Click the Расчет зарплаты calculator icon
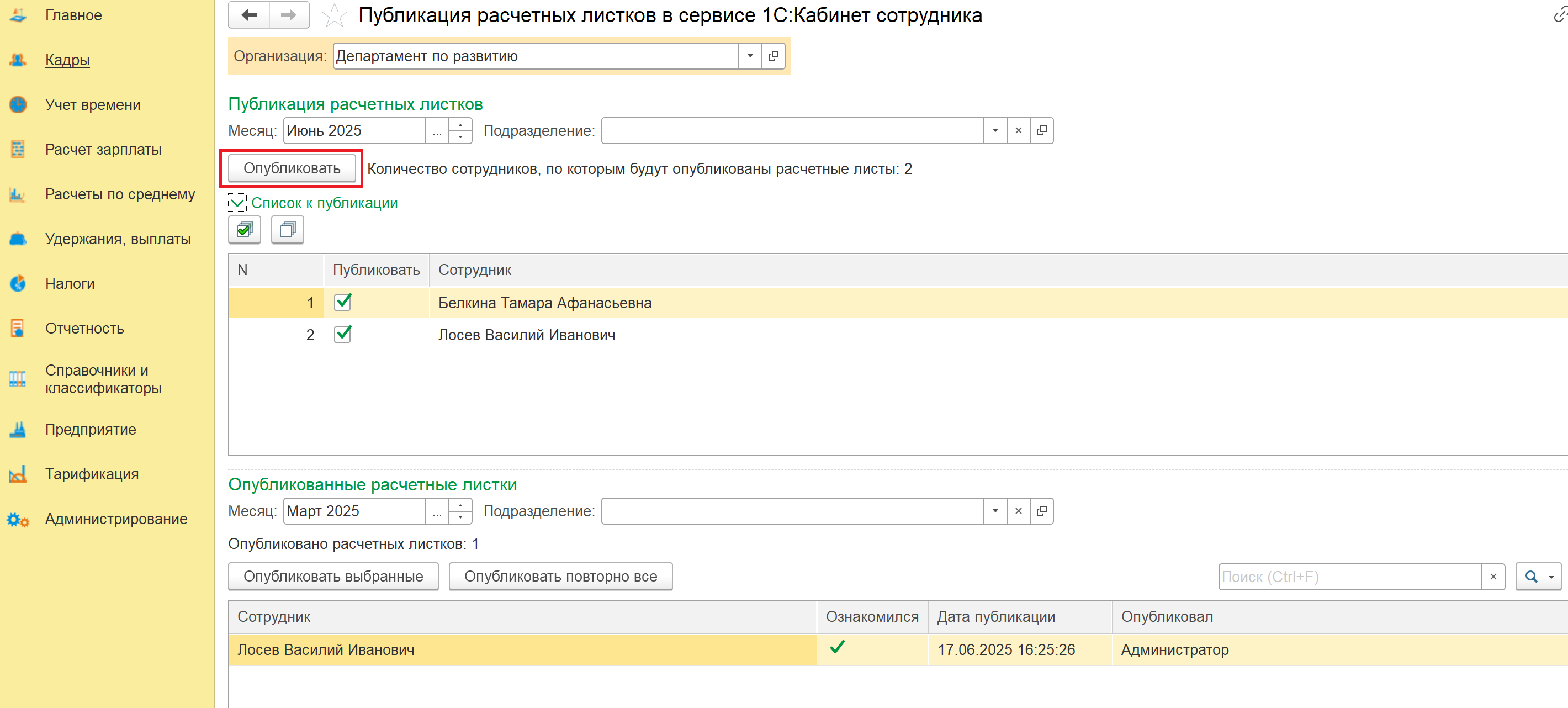The width and height of the screenshot is (1568, 708). (x=18, y=149)
